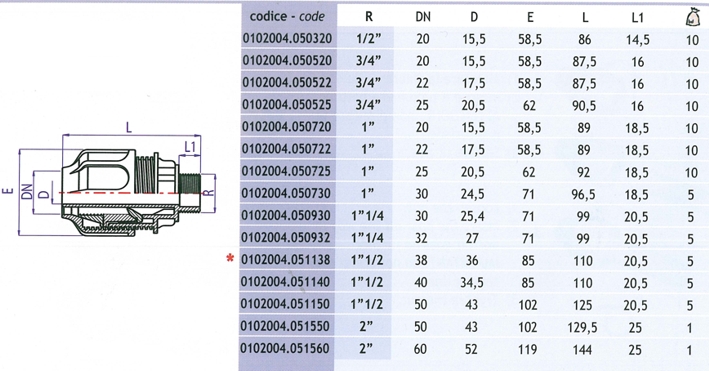Click the E dimension label on drawing
The width and height of the screenshot is (709, 371).
pos(8,191)
